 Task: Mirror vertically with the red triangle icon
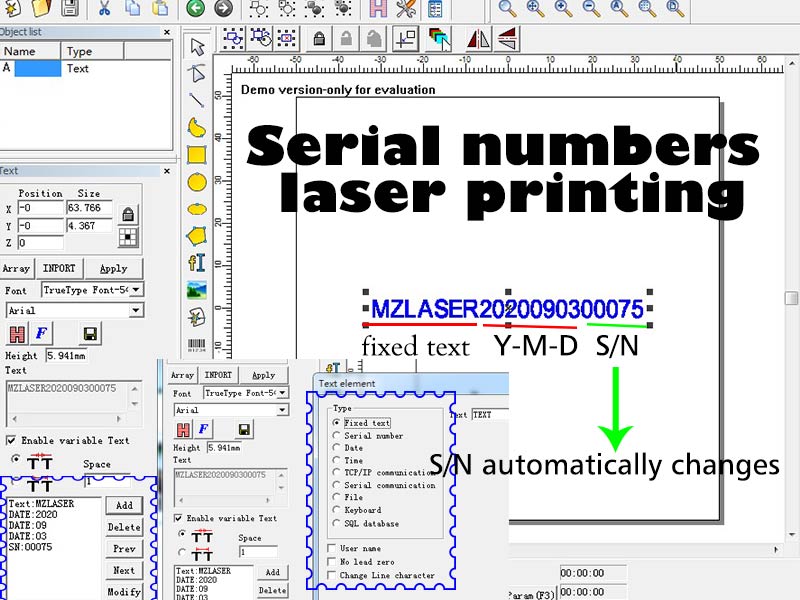point(508,39)
